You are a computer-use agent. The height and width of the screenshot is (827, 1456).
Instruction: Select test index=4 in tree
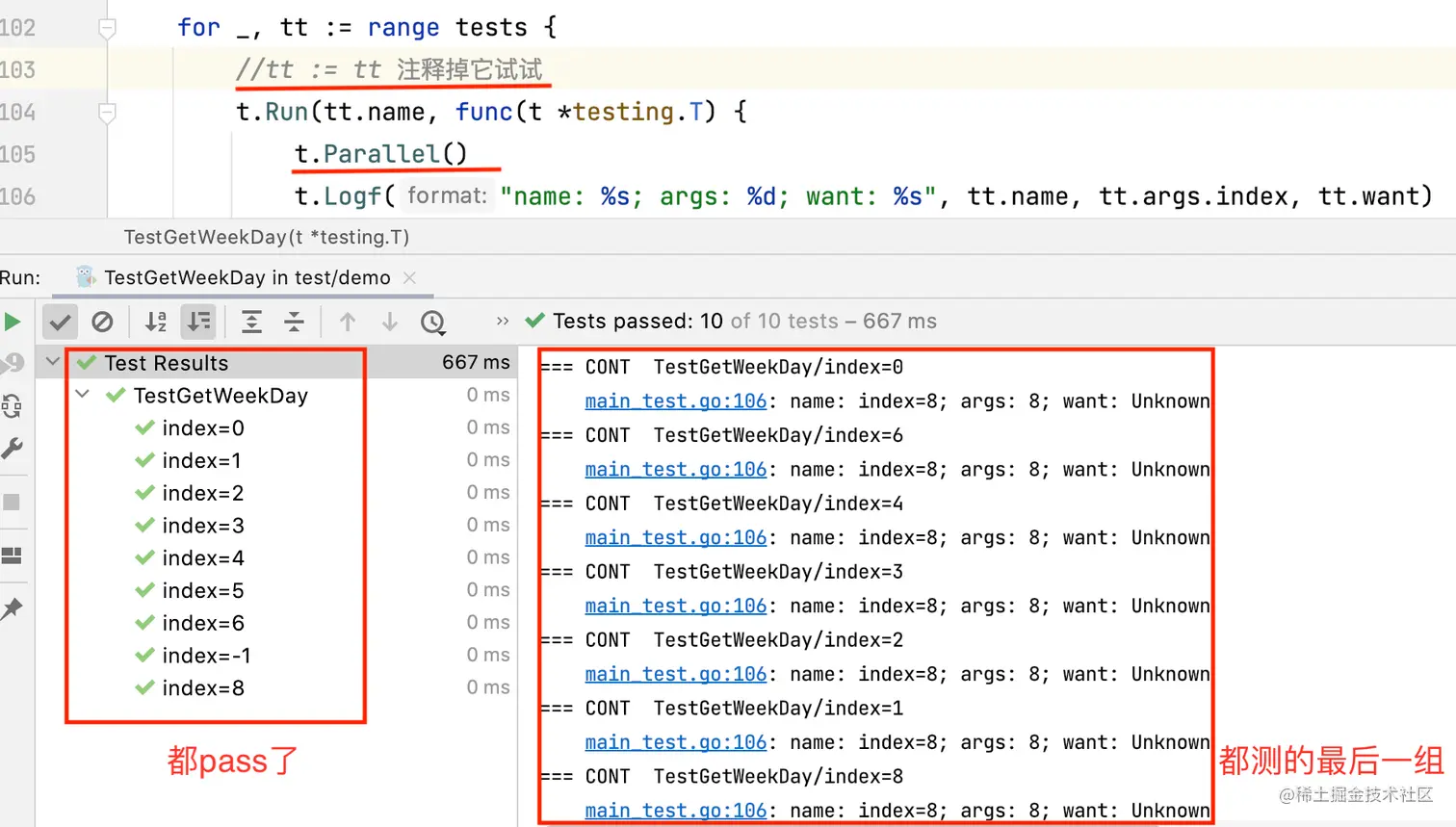click(203, 558)
